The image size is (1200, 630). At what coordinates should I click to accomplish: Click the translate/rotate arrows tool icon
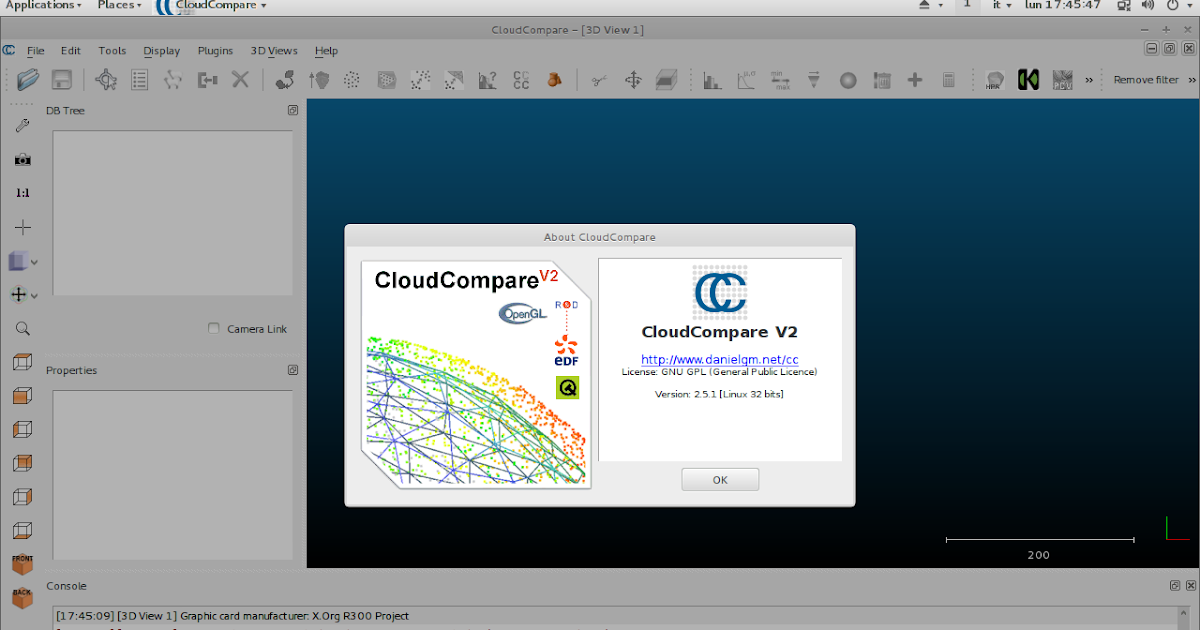(633, 80)
